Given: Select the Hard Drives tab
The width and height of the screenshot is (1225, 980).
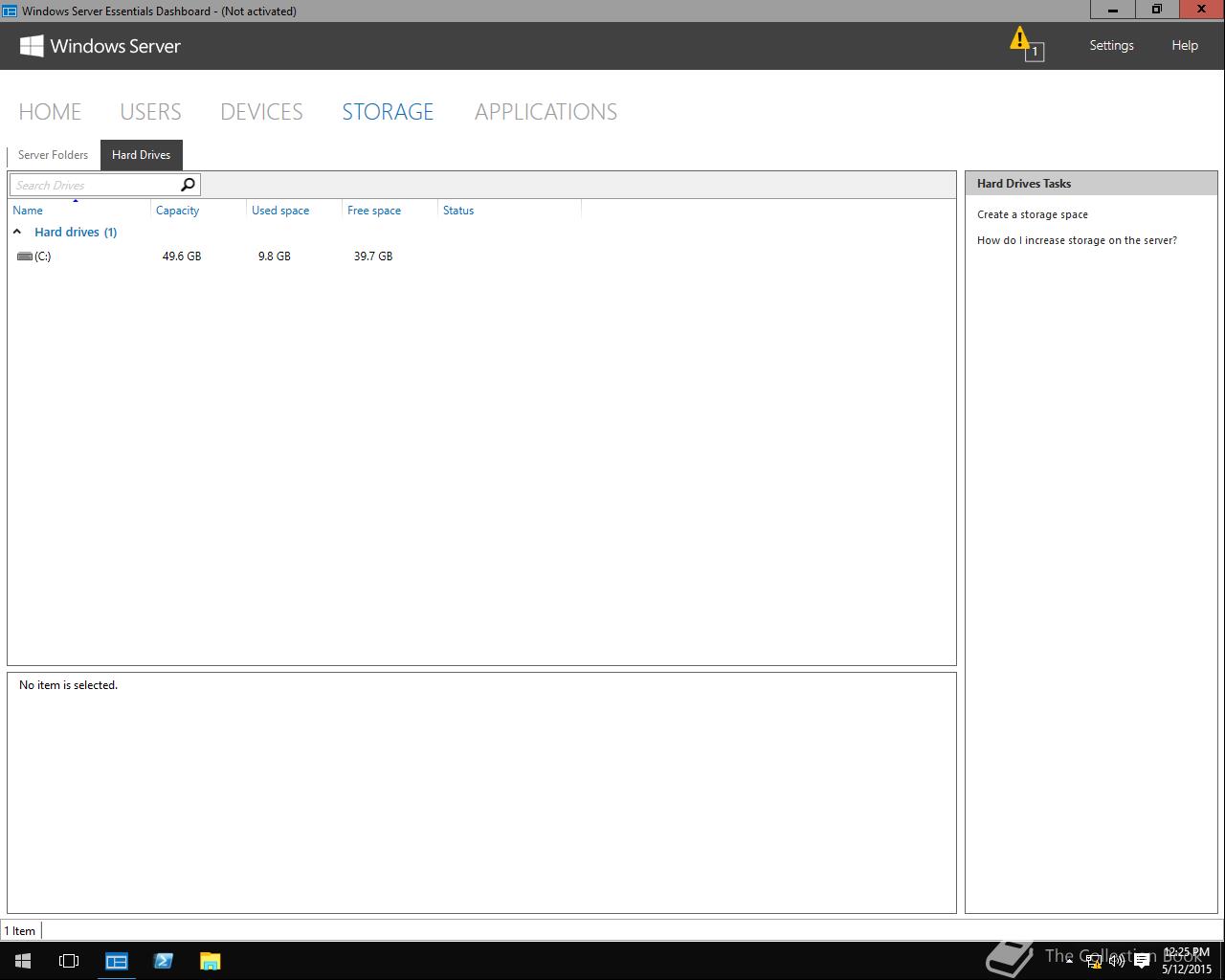Looking at the screenshot, I should point(141,155).
